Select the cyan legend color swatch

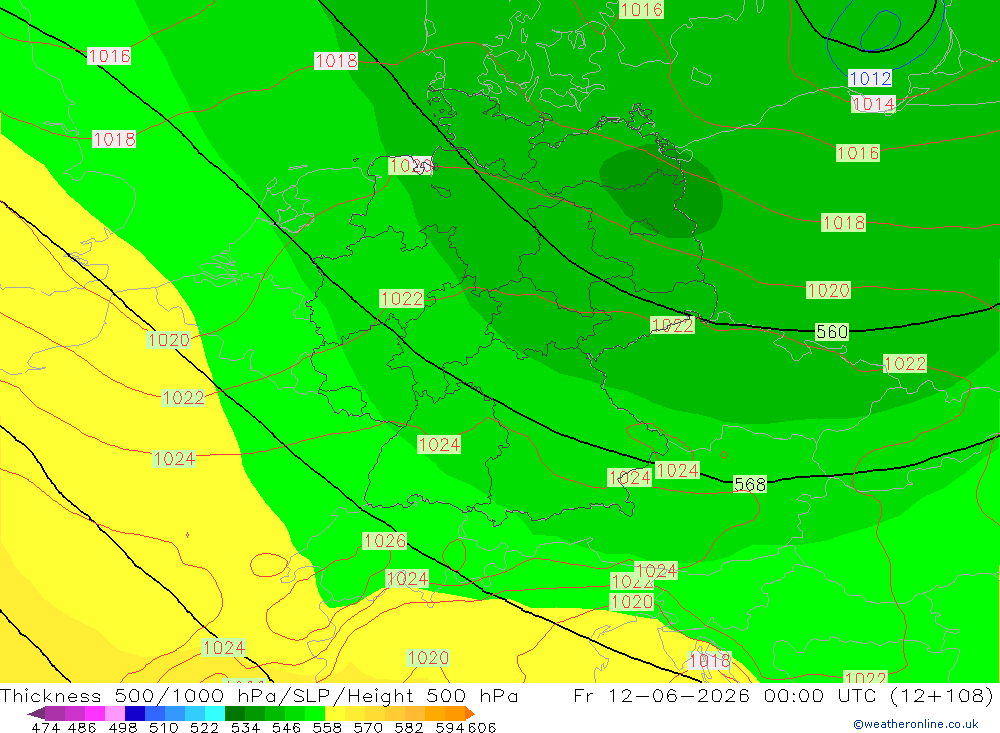[215, 713]
